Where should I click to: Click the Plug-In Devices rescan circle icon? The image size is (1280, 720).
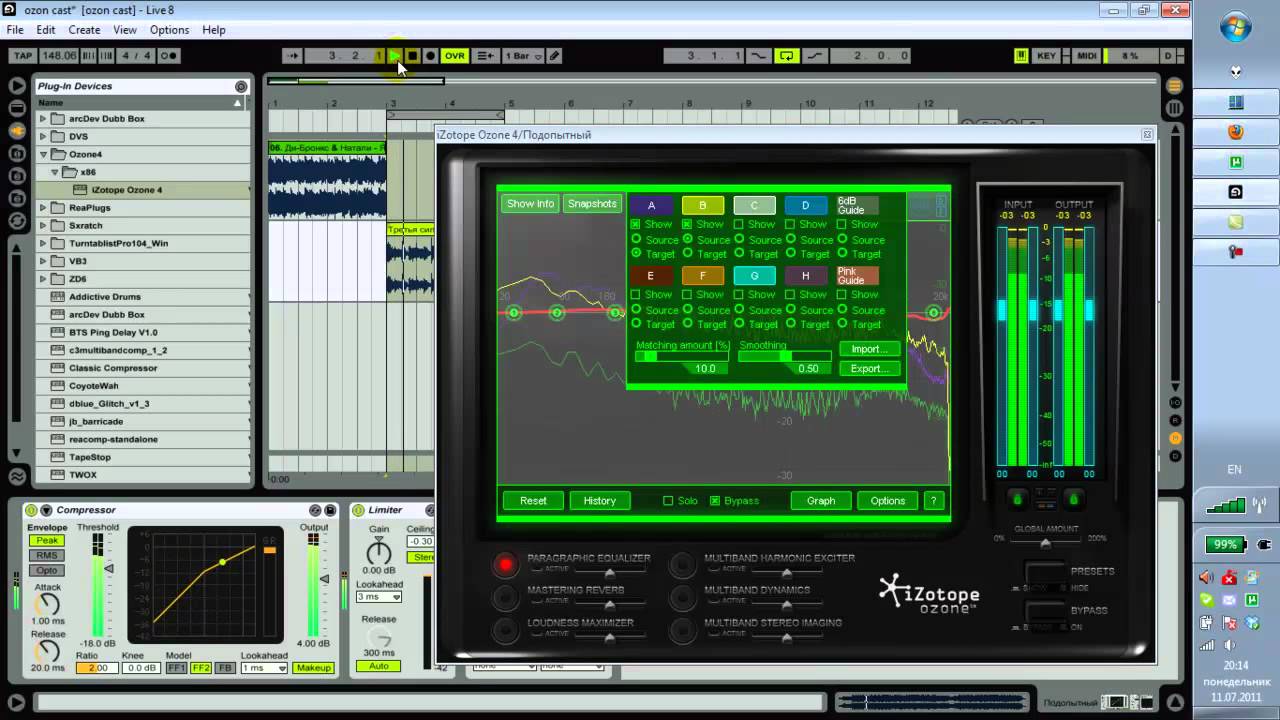241,86
